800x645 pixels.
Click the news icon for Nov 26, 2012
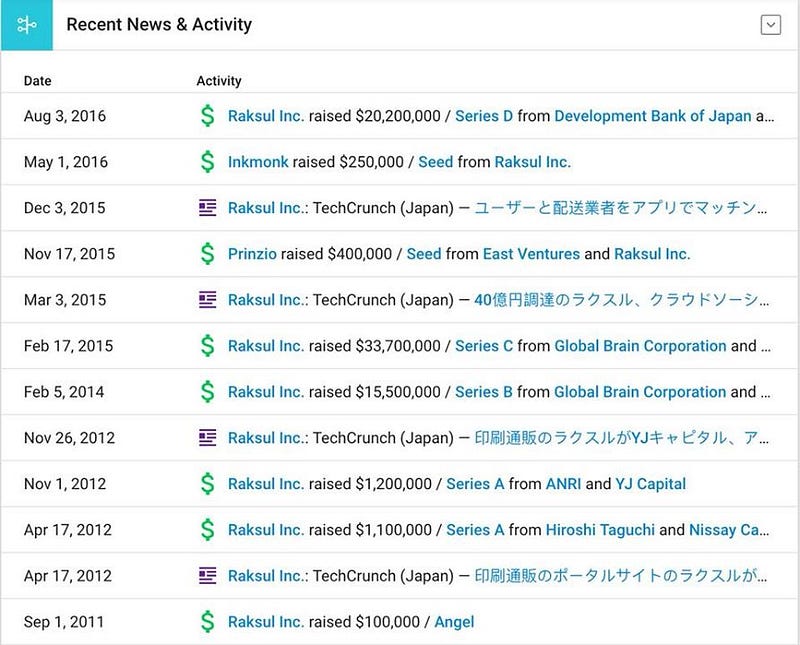207,438
